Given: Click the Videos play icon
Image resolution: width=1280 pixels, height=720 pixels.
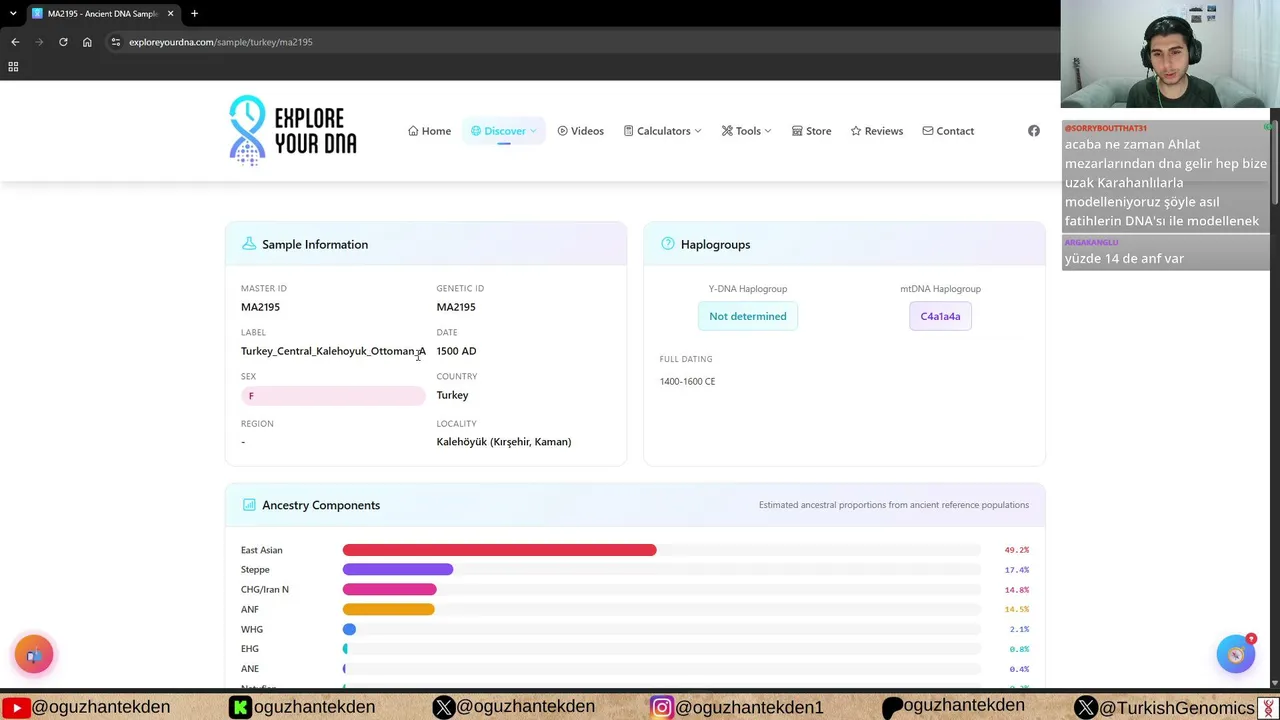Looking at the screenshot, I should (563, 131).
